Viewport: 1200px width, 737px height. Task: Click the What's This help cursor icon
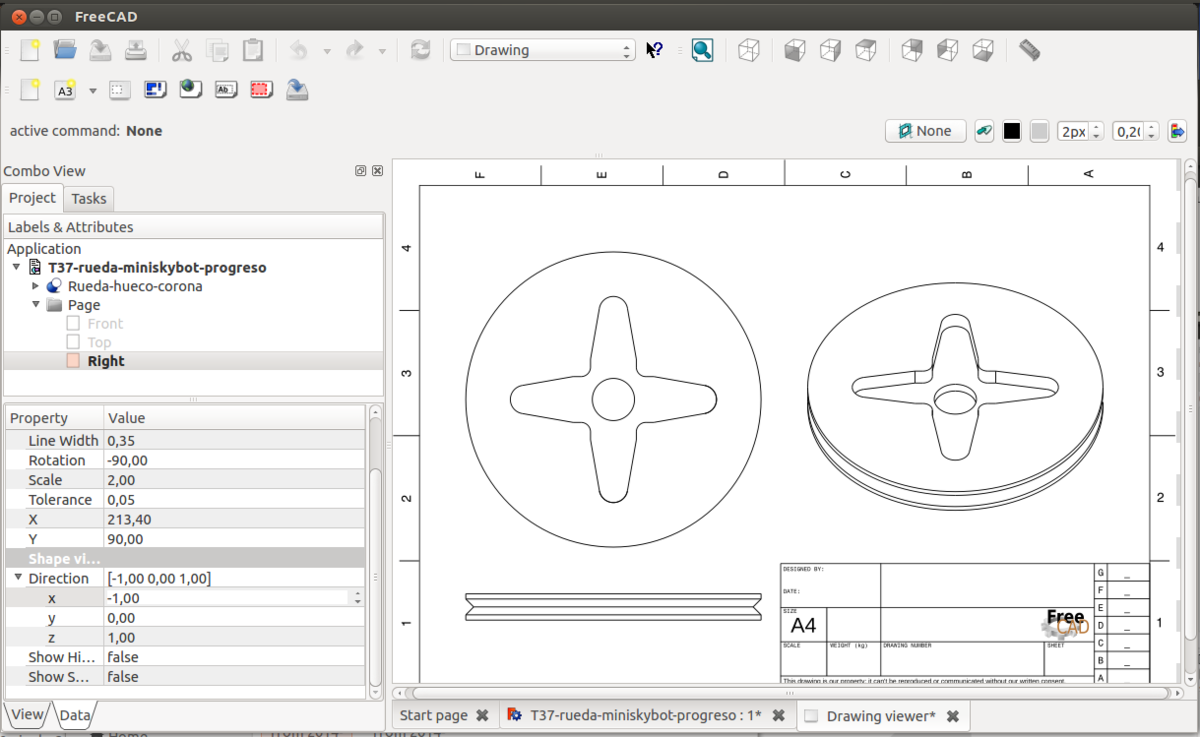pyautogui.click(x=654, y=50)
